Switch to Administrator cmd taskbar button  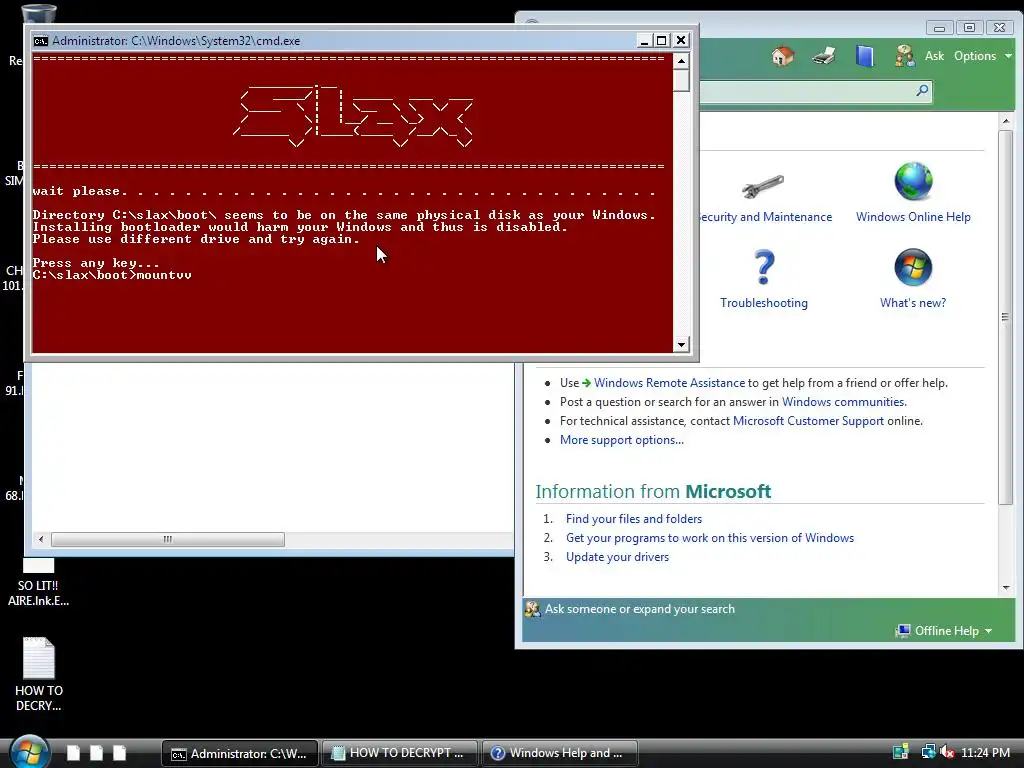click(x=240, y=754)
